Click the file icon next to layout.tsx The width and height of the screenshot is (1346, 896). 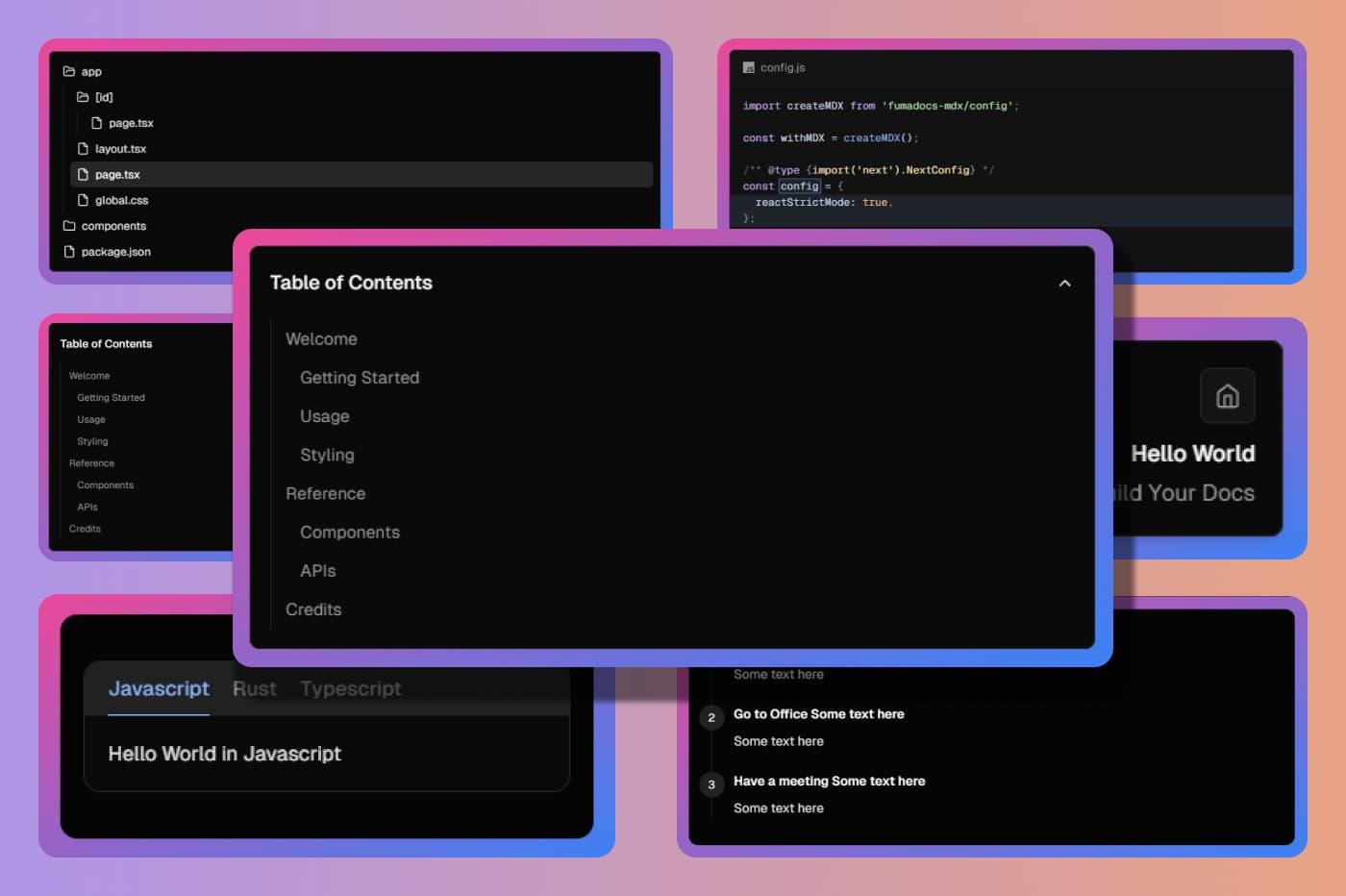(84, 148)
